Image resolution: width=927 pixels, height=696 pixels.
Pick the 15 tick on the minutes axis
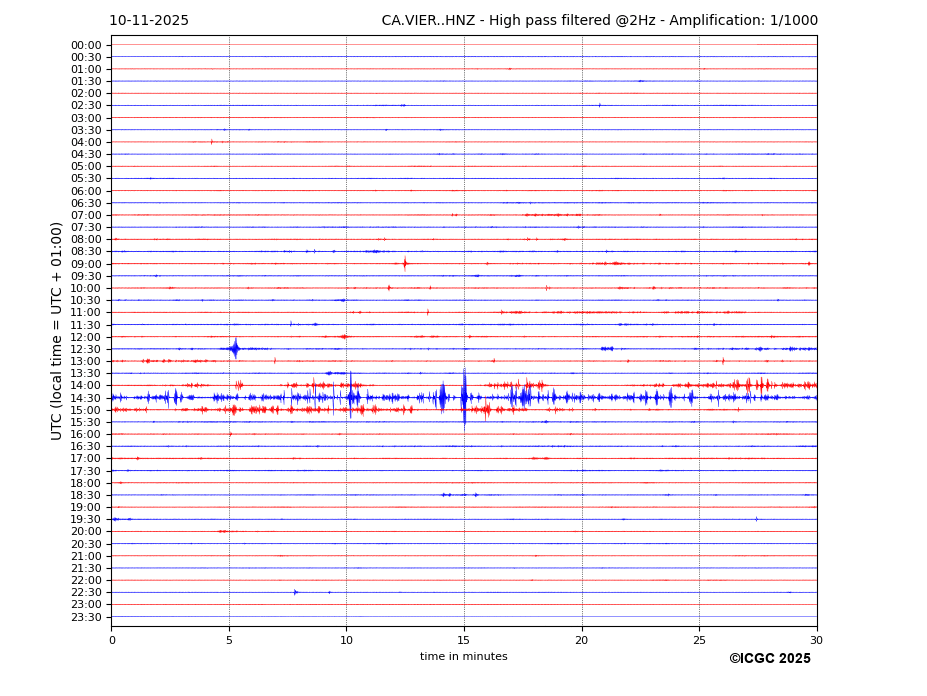click(x=464, y=640)
